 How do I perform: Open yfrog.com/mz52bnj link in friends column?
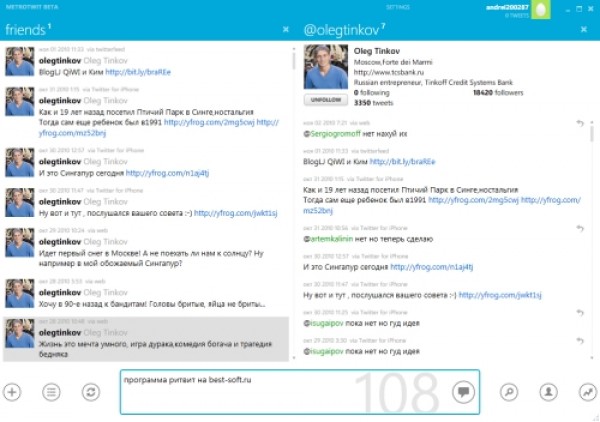click(x=72, y=133)
